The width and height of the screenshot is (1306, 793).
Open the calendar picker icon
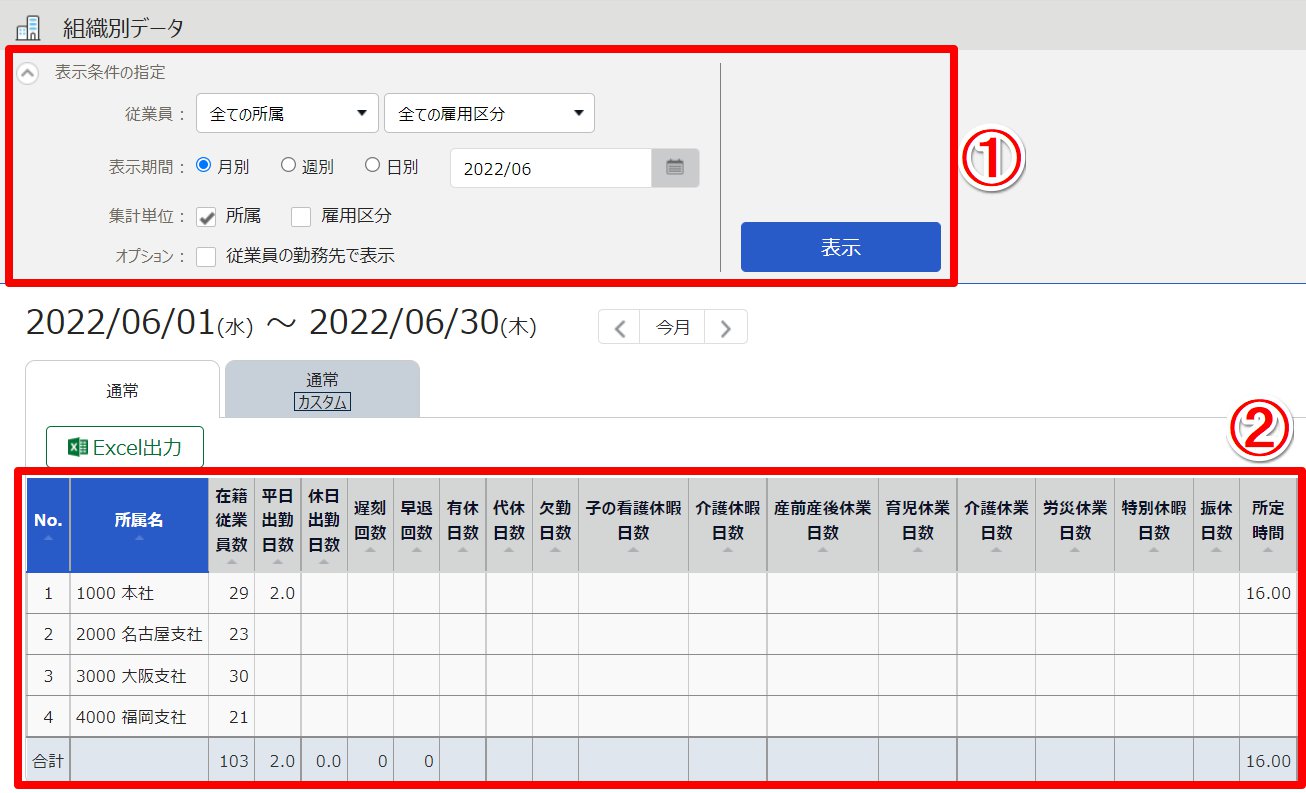click(x=675, y=168)
